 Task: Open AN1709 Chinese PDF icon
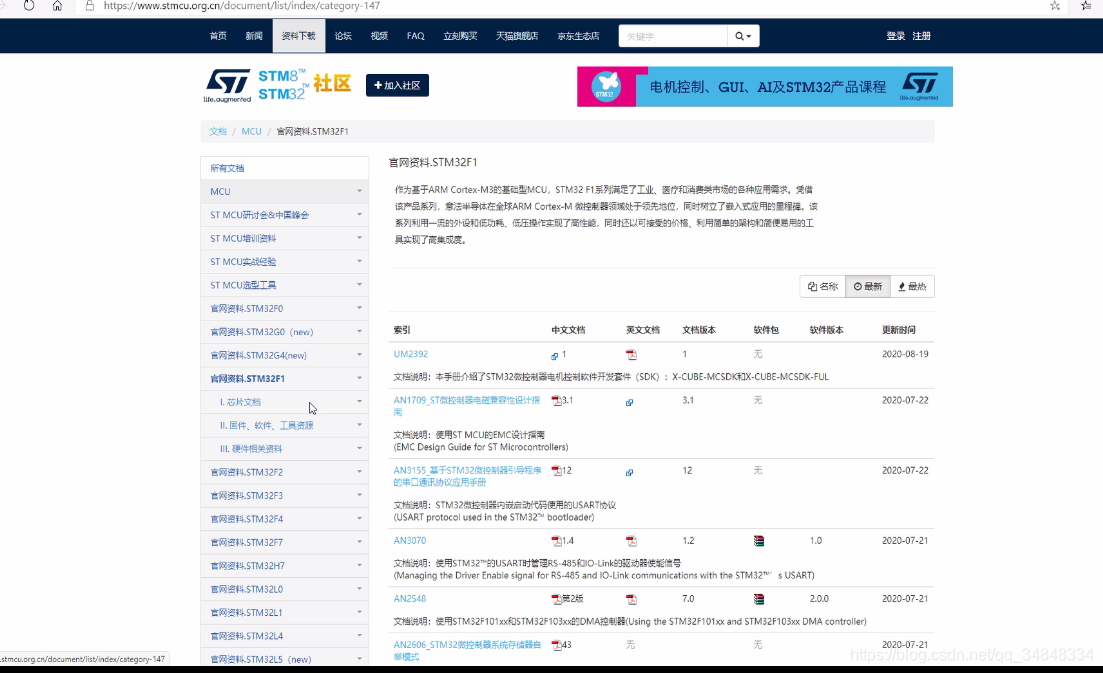[x=556, y=401]
